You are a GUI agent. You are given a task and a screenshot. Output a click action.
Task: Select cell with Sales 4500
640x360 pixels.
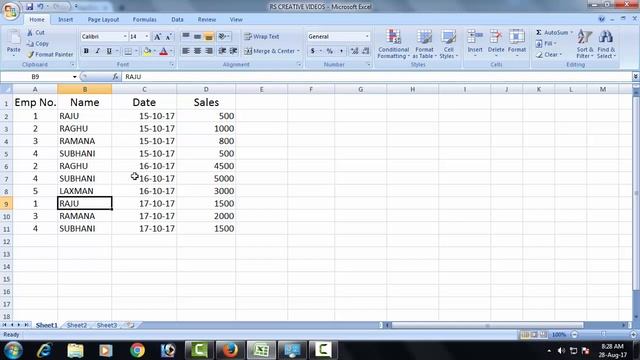(206, 166)
